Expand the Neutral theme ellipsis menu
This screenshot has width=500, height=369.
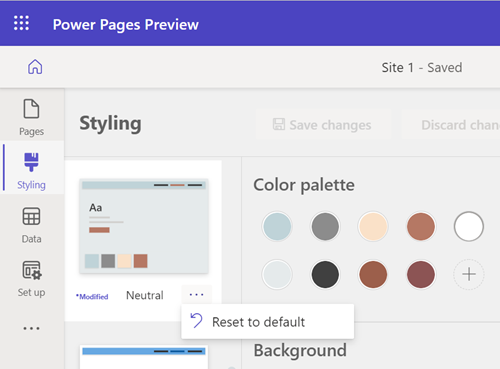click(196, 295)
